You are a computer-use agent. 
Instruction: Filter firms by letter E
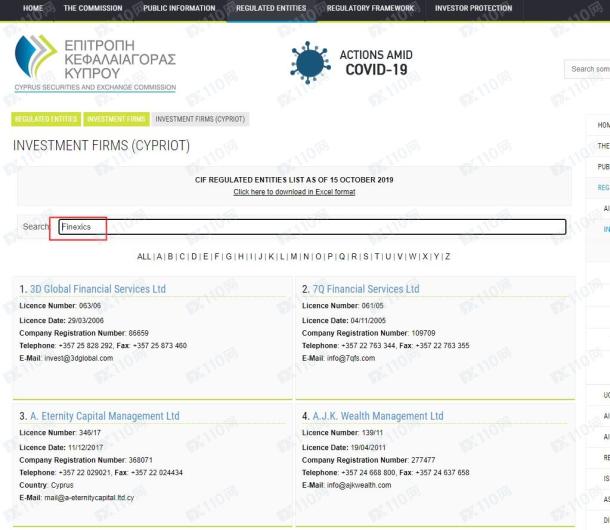tap(206, 256)
